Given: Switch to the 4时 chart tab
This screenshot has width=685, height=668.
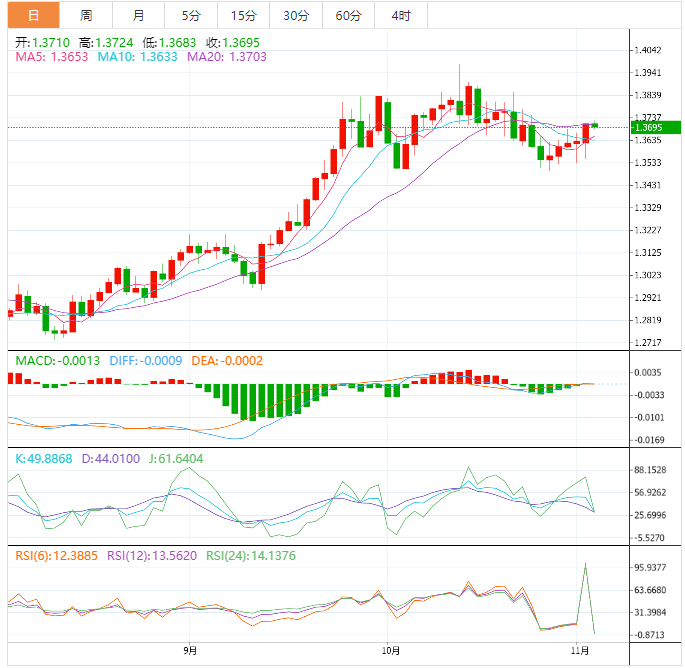Looking at the screenshot, I should tap(401, 15).
